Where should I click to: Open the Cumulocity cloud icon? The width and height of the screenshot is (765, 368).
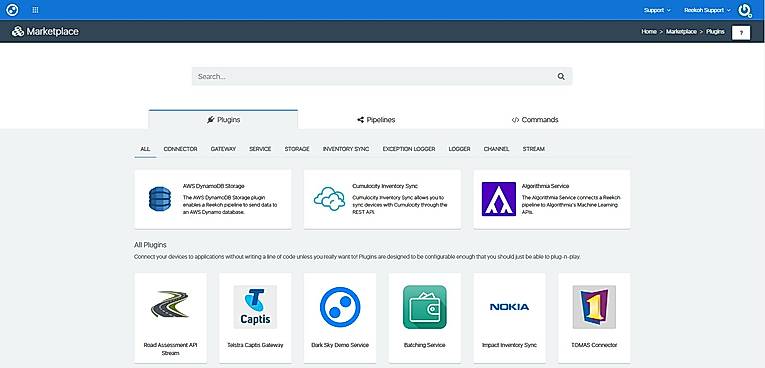[x=329, y=199]
